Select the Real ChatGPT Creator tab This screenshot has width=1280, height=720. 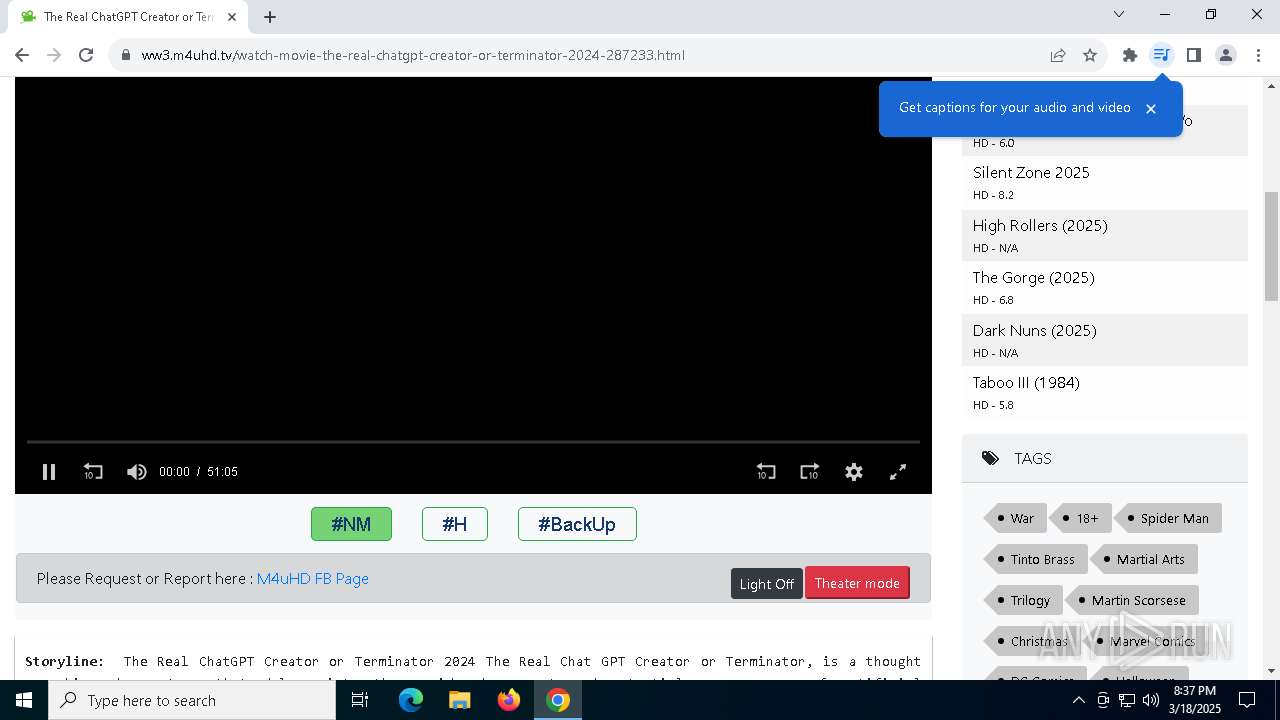[127, 17]
